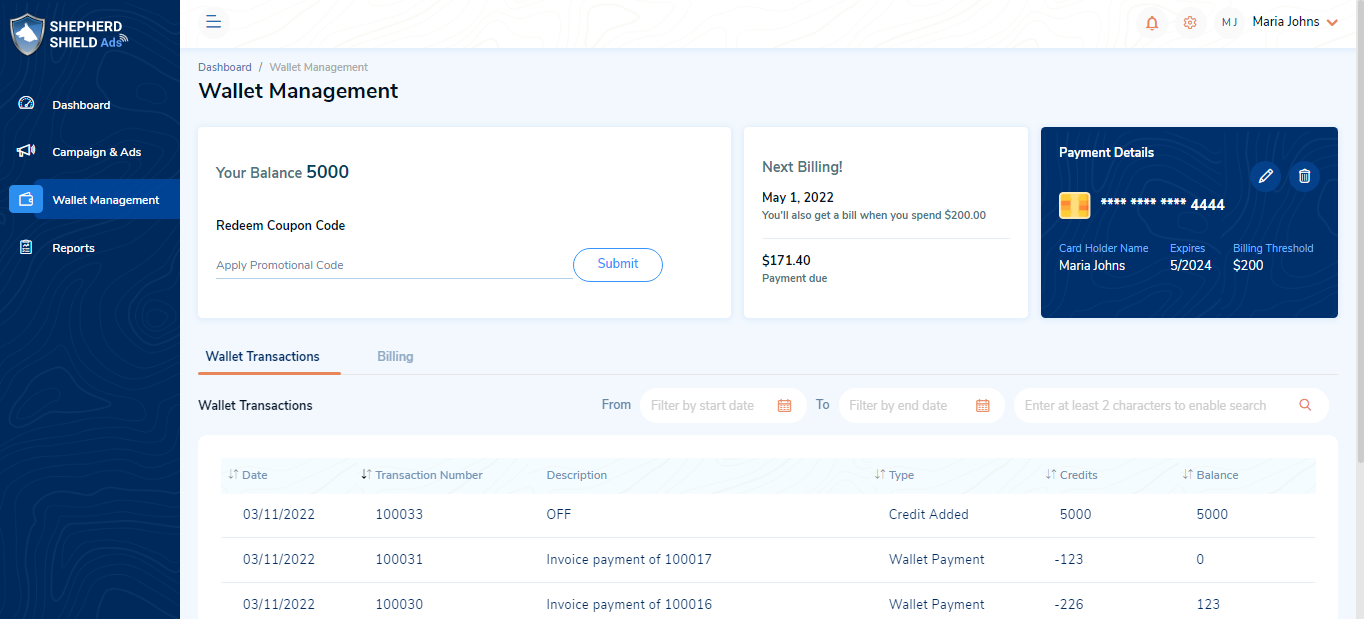1364x619 pixels.
Task: Click the Campaign & Ads megaphone icon
Action: [x=26, y=151]
